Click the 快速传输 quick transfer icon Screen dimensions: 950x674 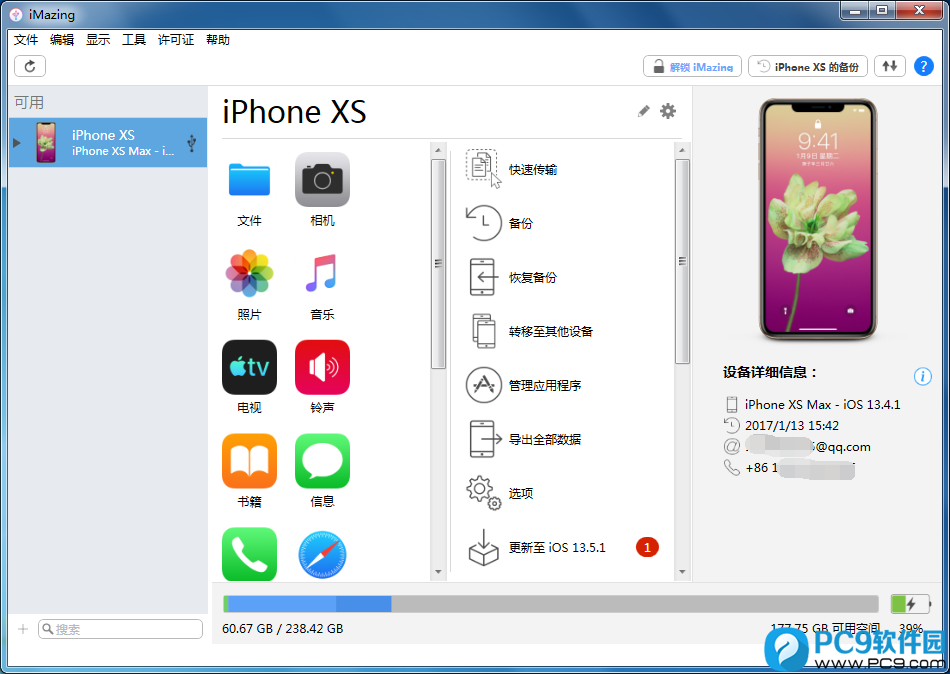tap(483, 168)
